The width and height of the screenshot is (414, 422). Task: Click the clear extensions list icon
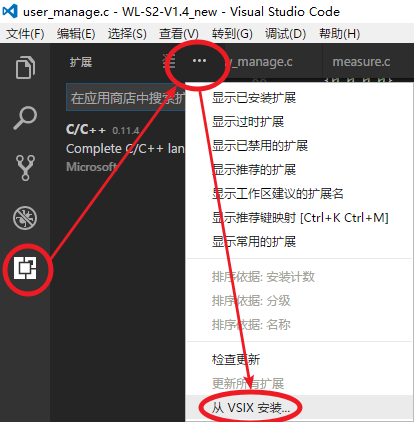tap(169, 61)
